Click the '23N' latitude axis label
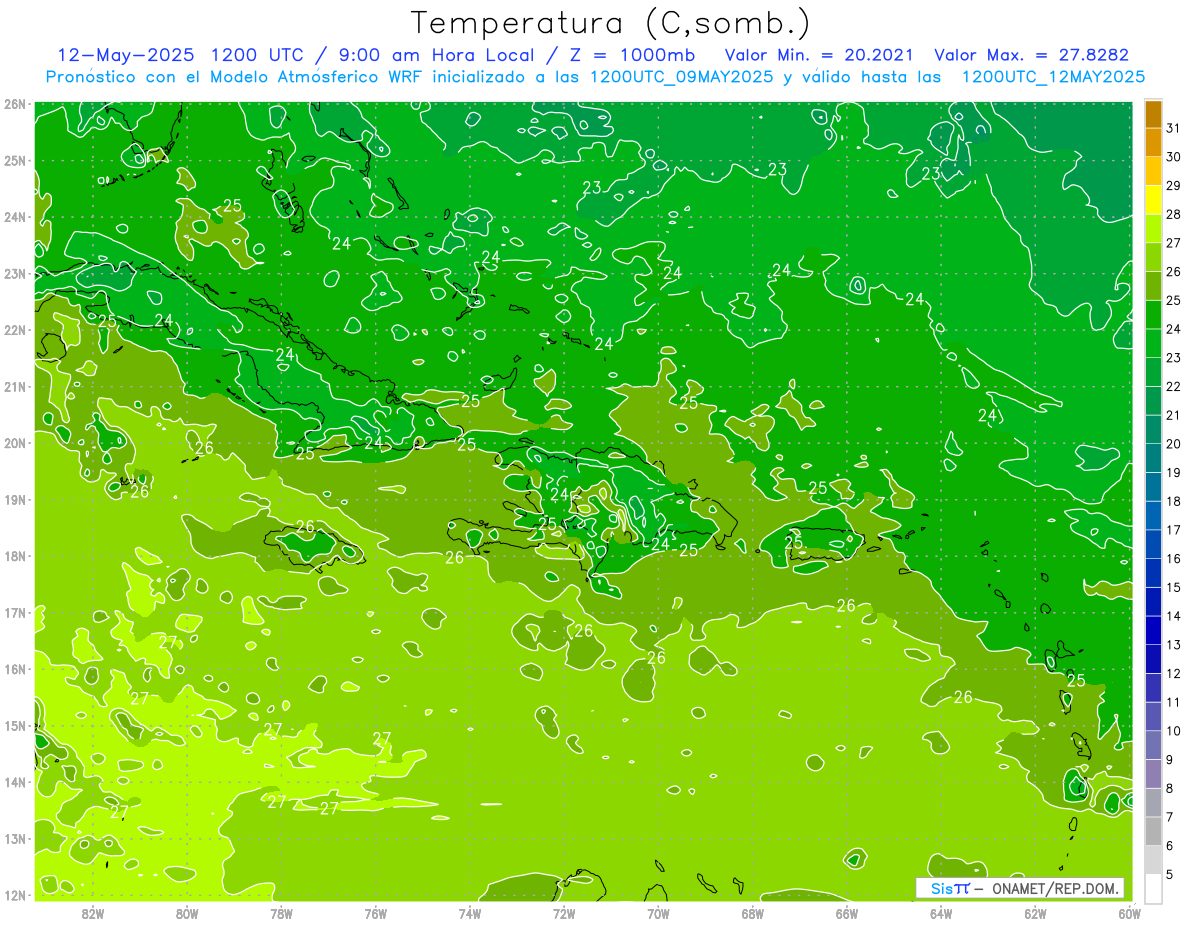 15,274
